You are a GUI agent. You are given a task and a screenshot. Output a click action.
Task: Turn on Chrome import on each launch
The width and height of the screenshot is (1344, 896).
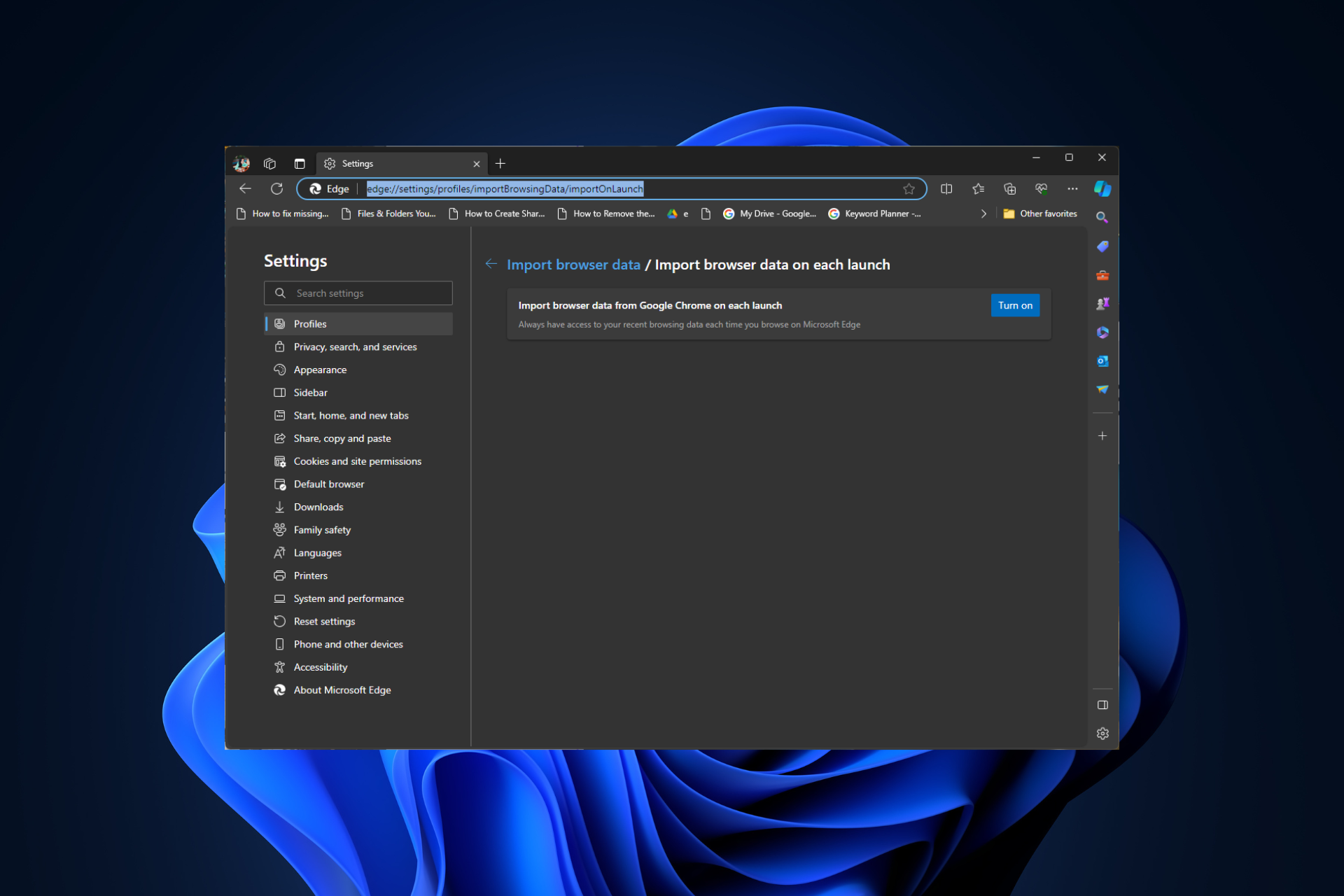(1015, 306)
